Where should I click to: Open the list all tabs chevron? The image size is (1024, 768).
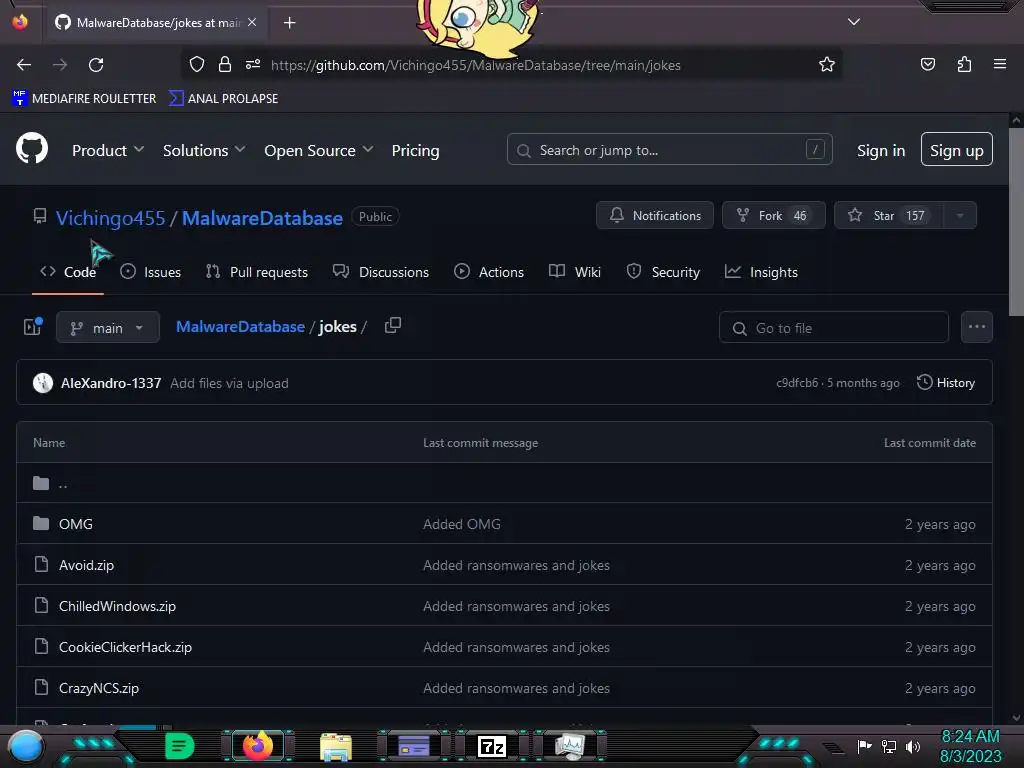click(854, 22)
